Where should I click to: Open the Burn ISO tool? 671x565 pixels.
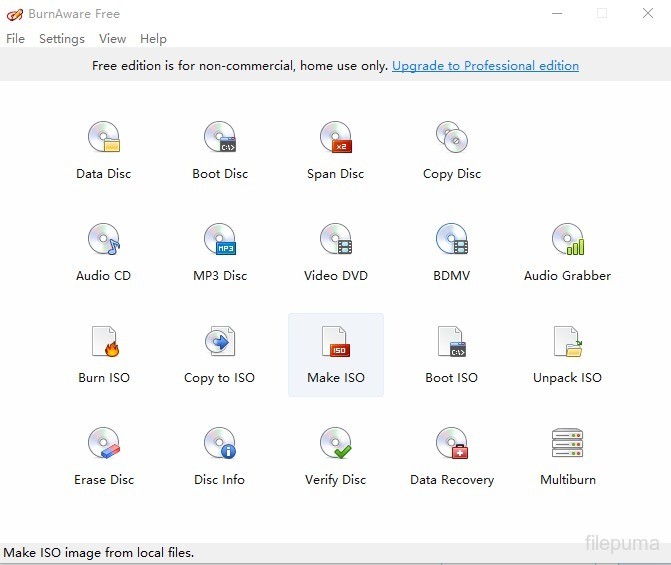click(x=104, y=355)
